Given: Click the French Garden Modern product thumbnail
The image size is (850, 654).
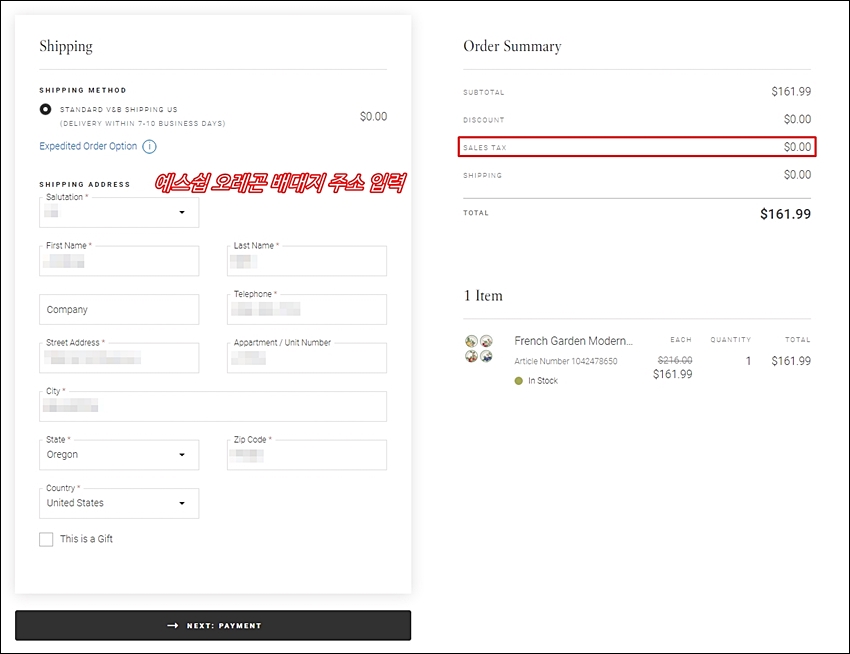Looking at the screenshot, I should click(x=479, y=349).
